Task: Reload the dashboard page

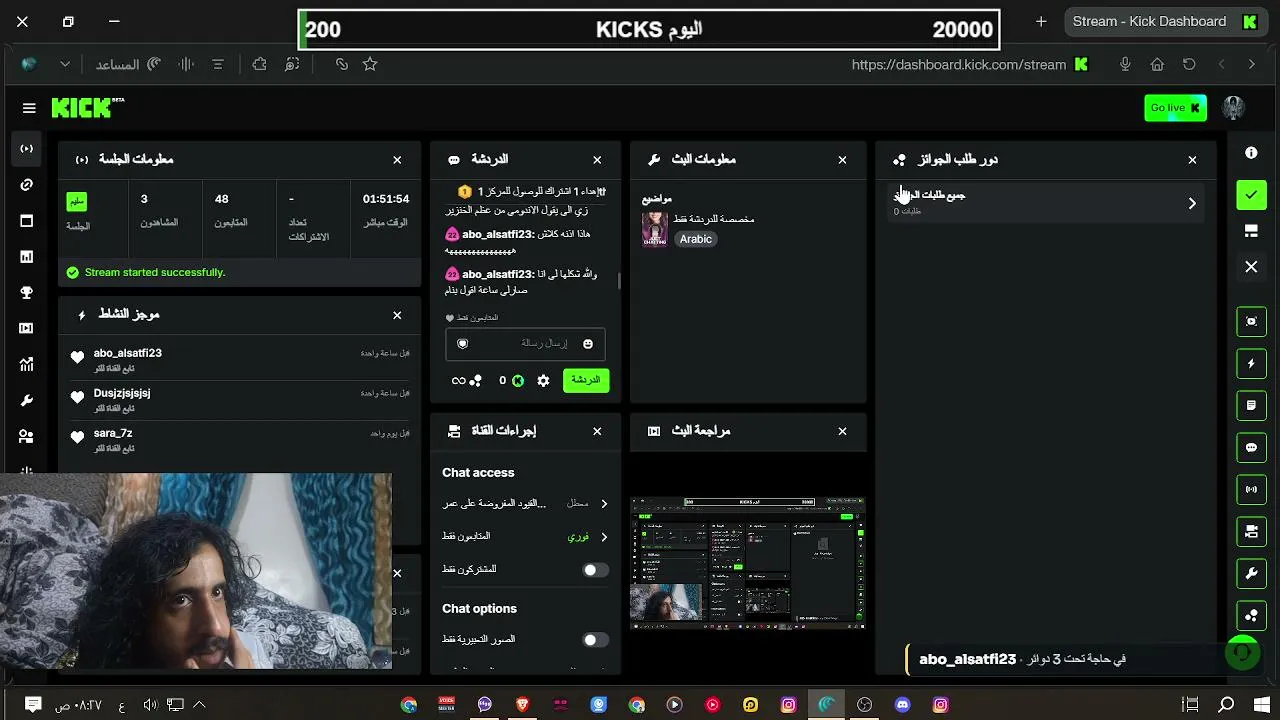Action: pos(1189,64)
